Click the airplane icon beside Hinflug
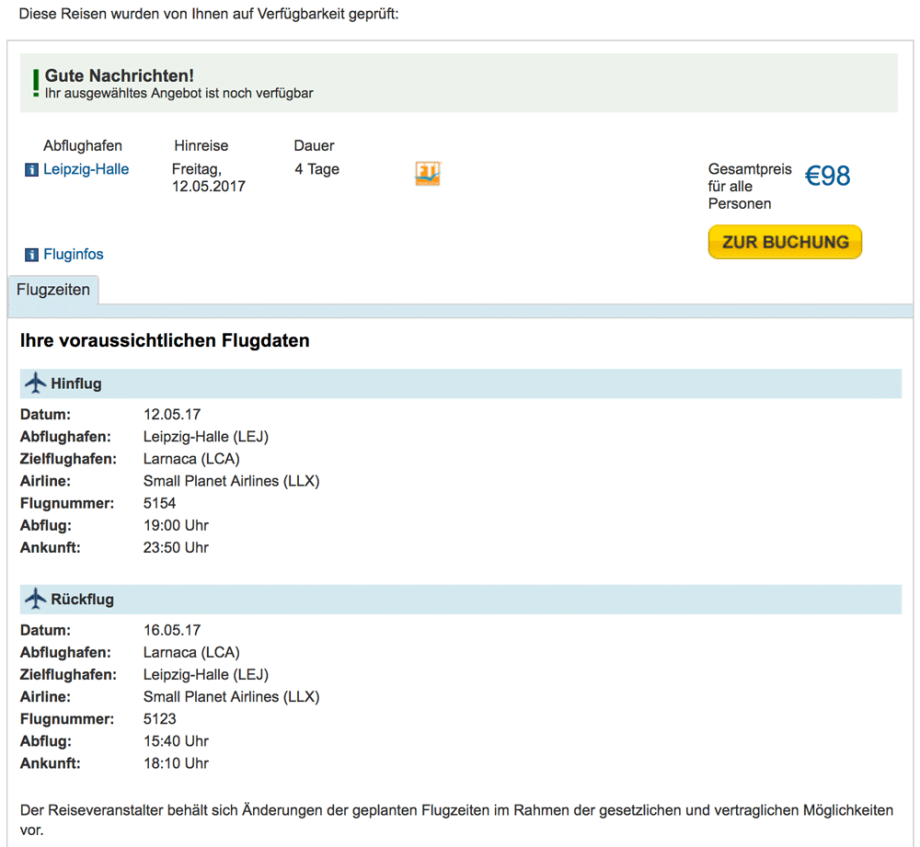Image resolution: width=920 pixels, height=847 pixels. (35, 383)
